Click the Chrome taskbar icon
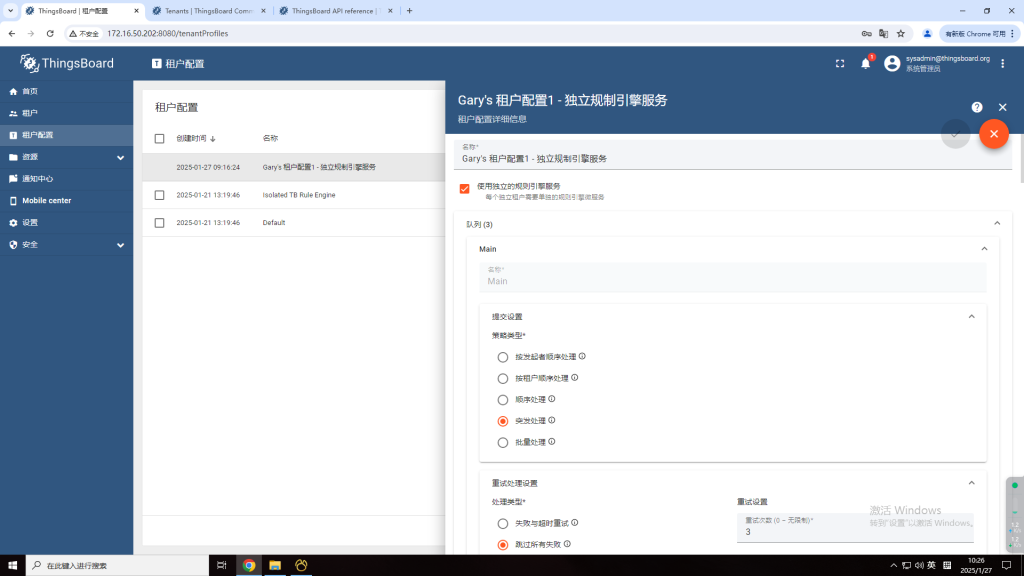The width and height of the screenshot is (1024, 576). [x=249, y=566]
